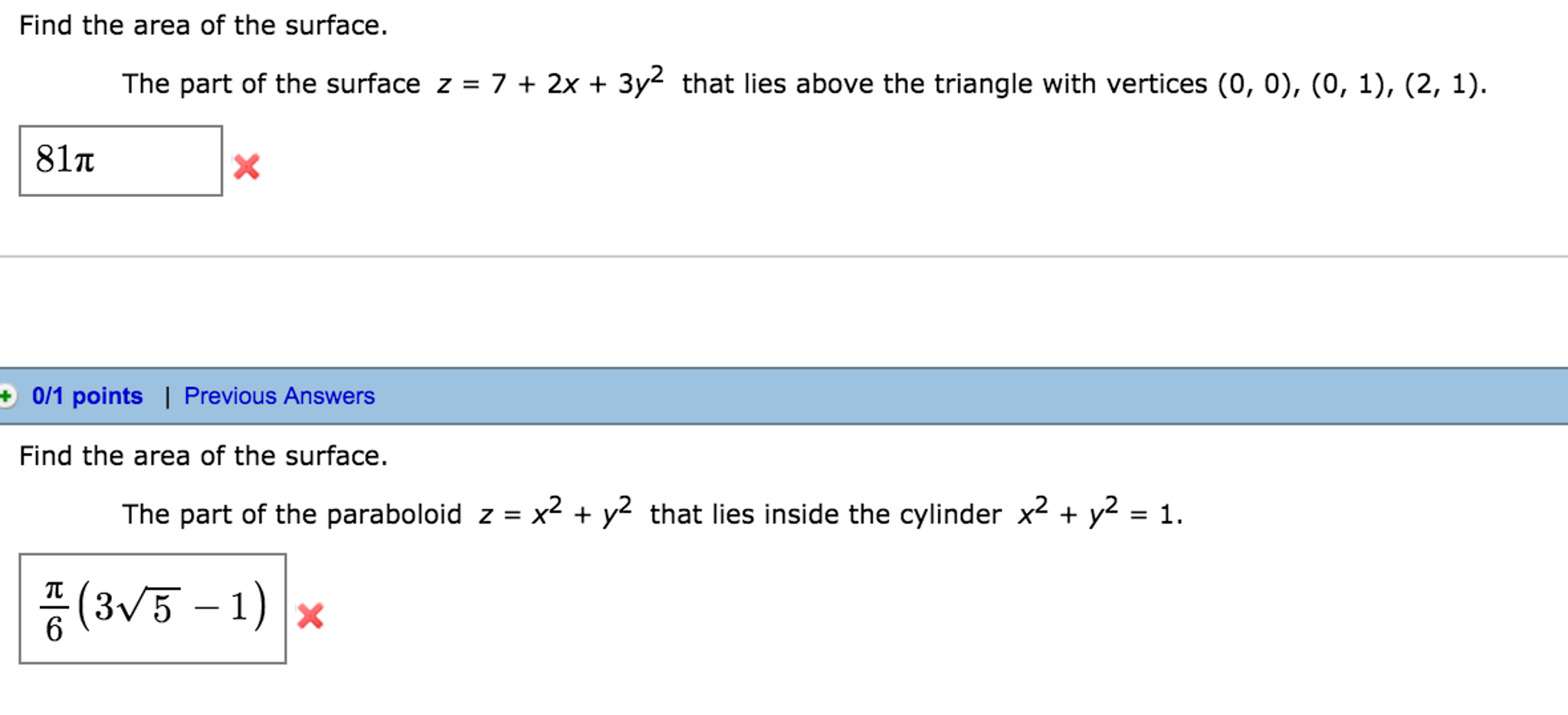Viewport: 1568px width, 715px height.
Task: Click the "0/1 points" link
Action: click(x=87, y=396)
